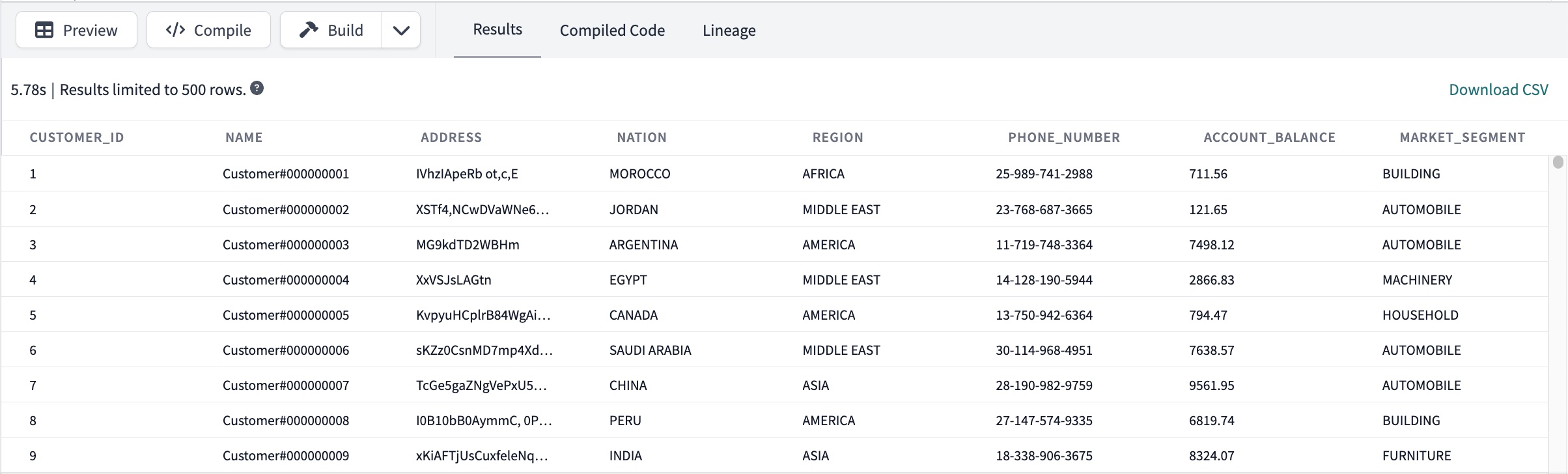Open the Lineage tab
This screenshot has height=474, width=1568.
729,30
